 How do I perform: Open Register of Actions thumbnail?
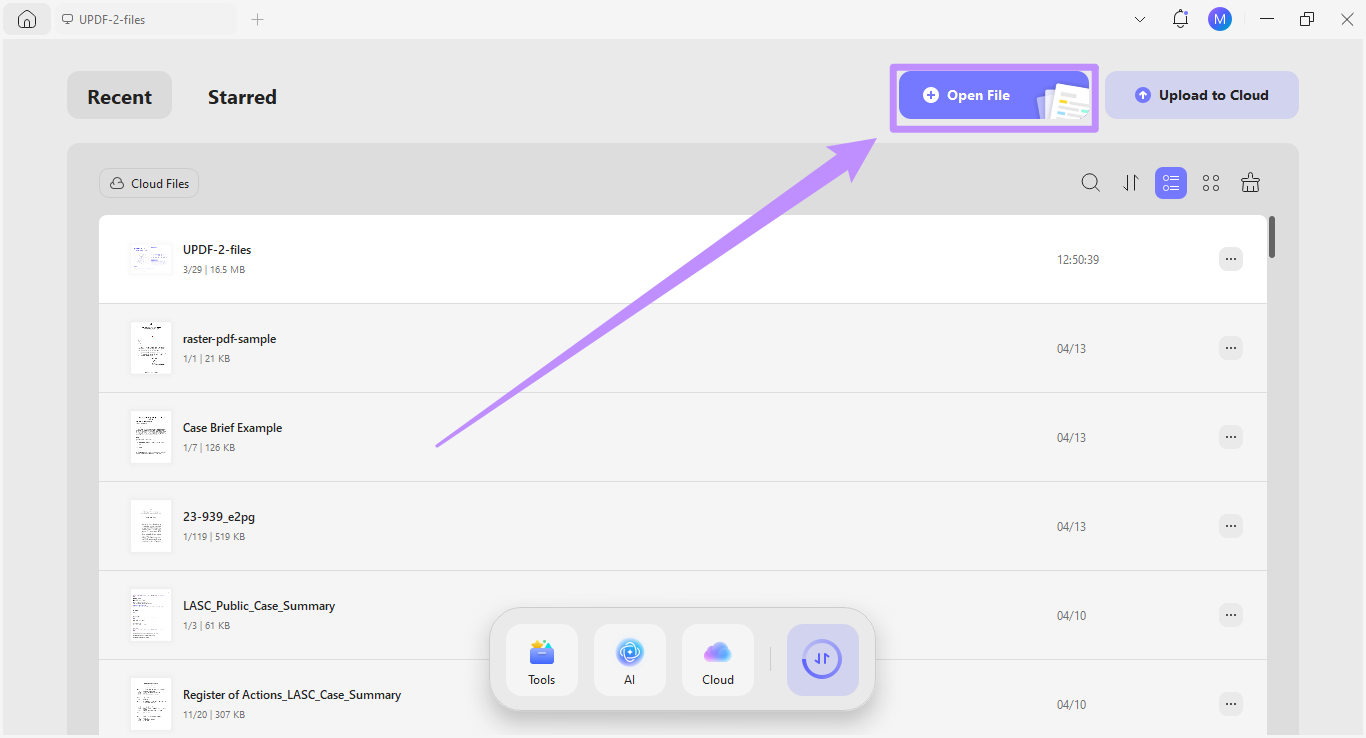[150, 704]
